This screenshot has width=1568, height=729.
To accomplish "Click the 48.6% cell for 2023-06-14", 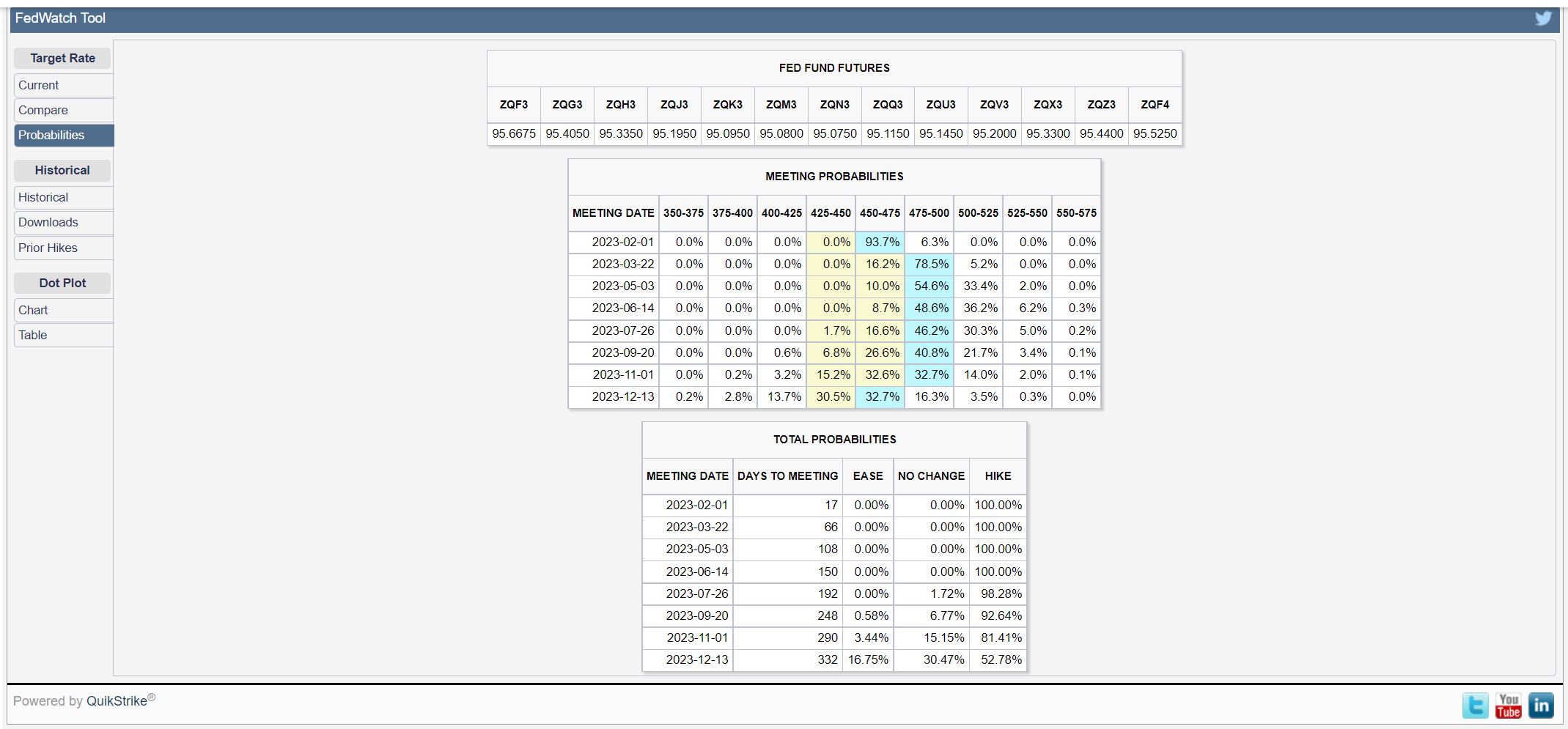I will pos(930,308).
